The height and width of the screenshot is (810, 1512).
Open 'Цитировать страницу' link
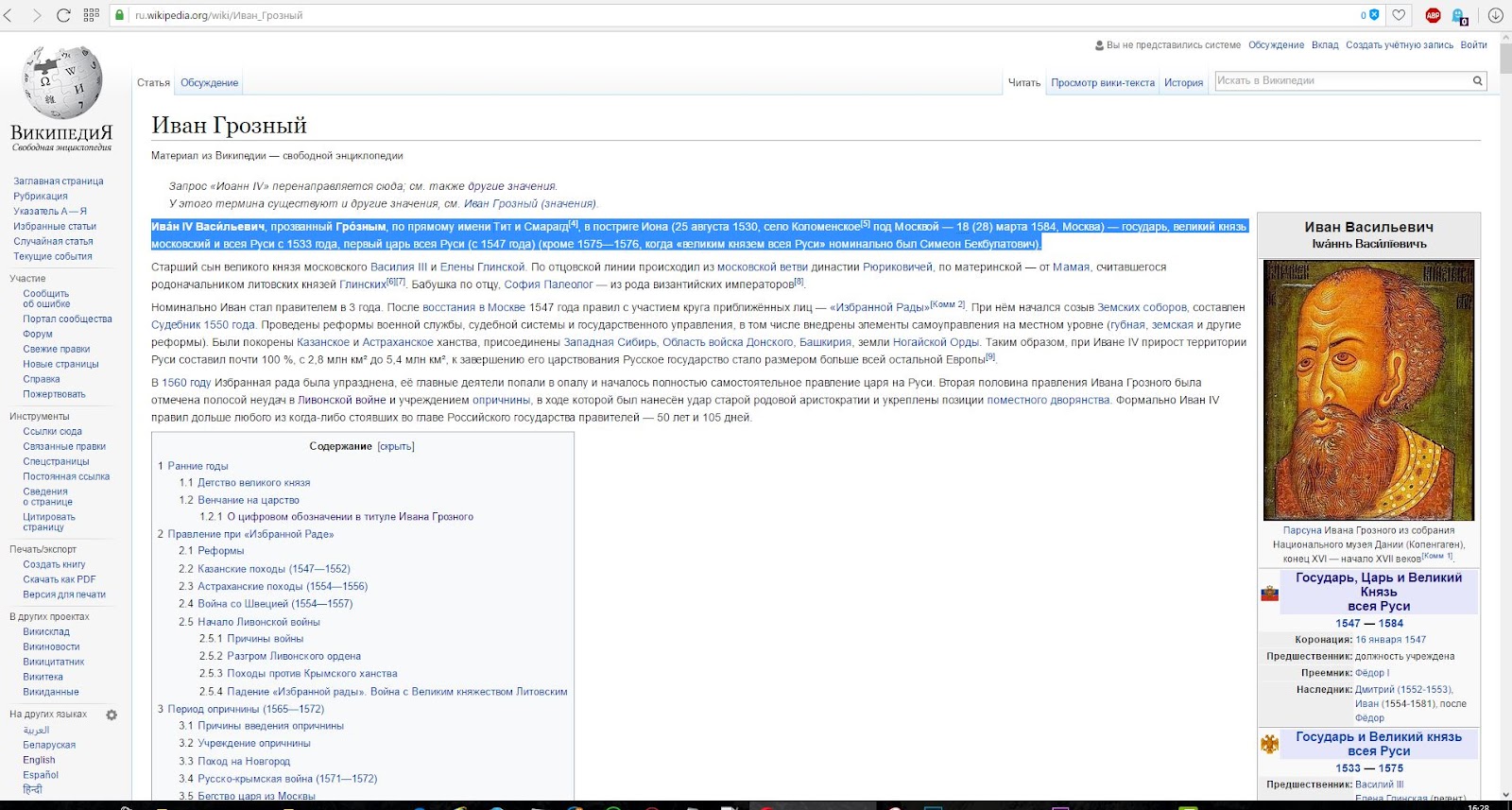coord(49,522)
